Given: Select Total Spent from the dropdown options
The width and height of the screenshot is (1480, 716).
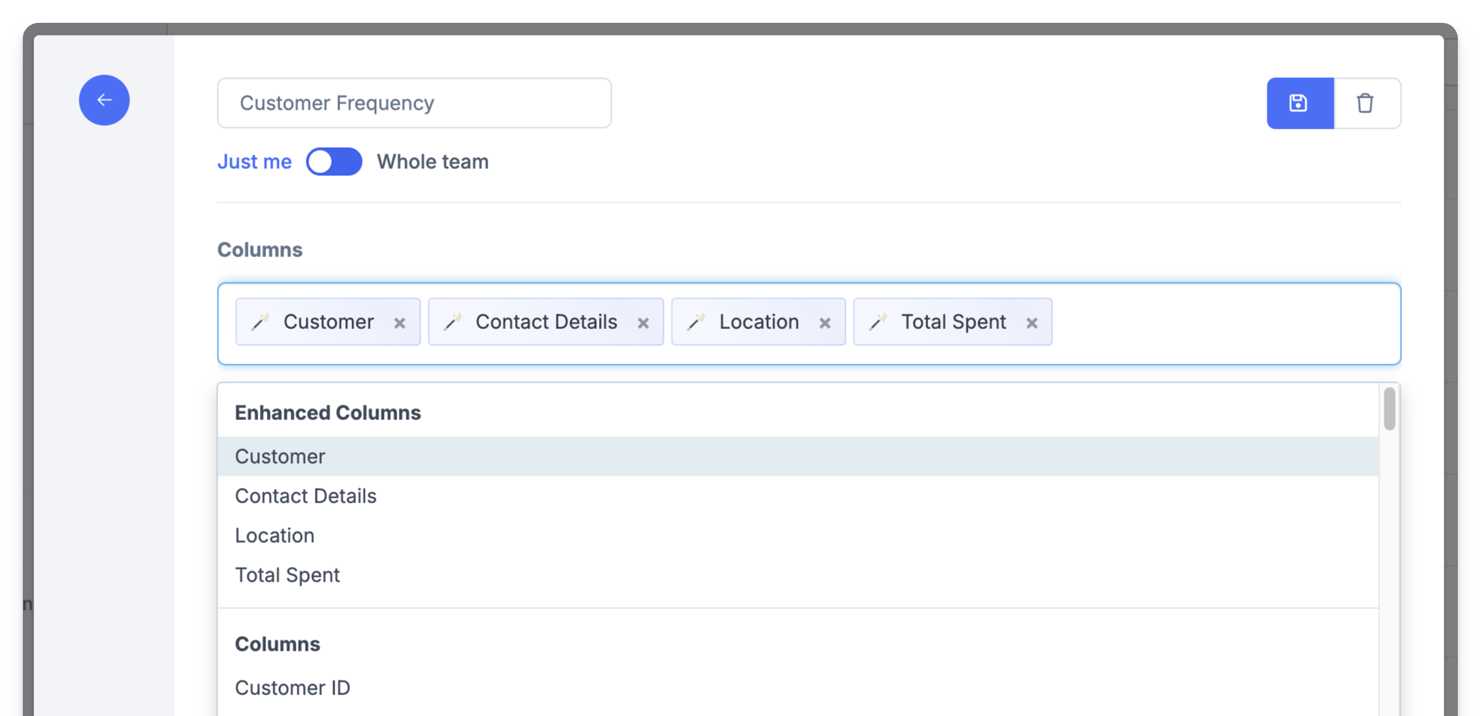Looking at the screenshot, I should pos(287,575).
